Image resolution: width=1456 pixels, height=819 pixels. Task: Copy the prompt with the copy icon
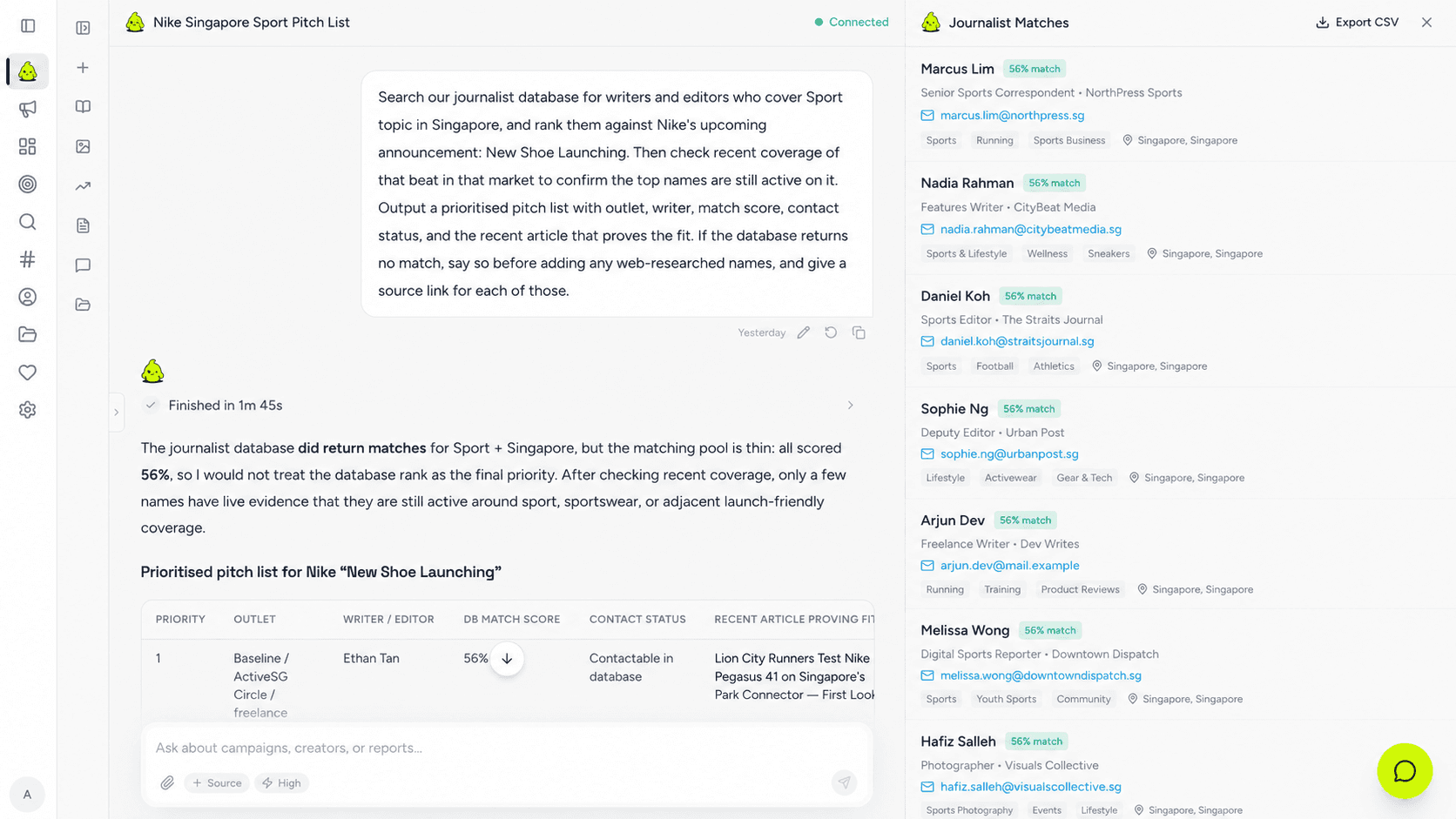[x=859, y=332]
